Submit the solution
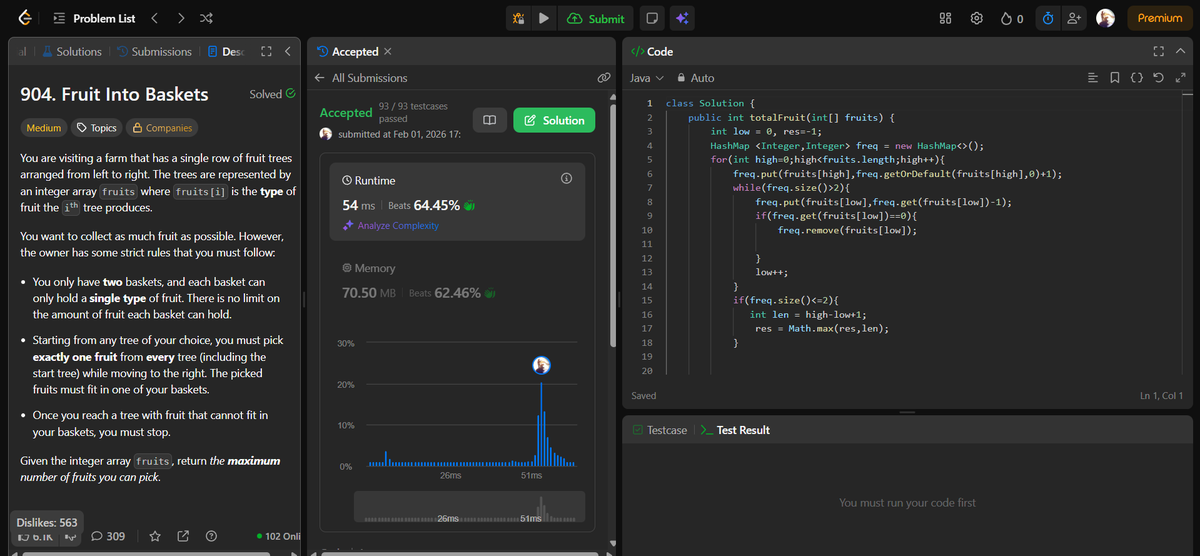This screenshot has width=1200, height=556. [595, 18]
